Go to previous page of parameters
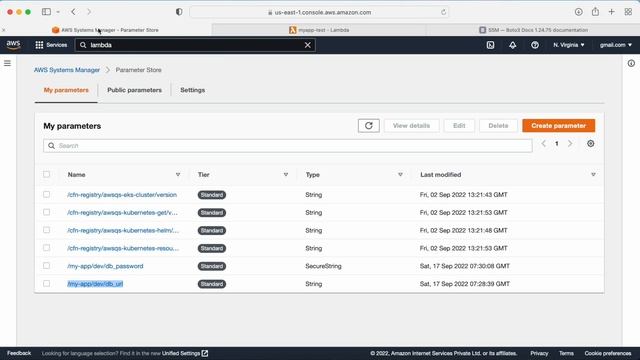Screen dimensions: 640x360 (544, 144)
